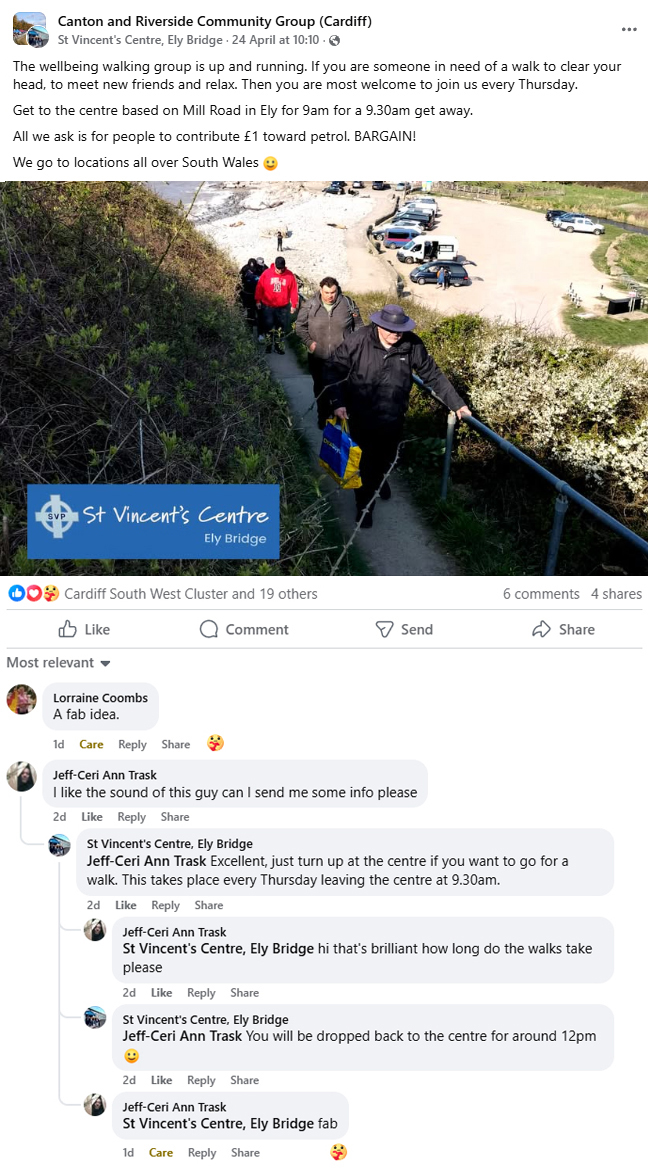
Task: Click the Like thumbs-up icon on the post
Action: 67,629
